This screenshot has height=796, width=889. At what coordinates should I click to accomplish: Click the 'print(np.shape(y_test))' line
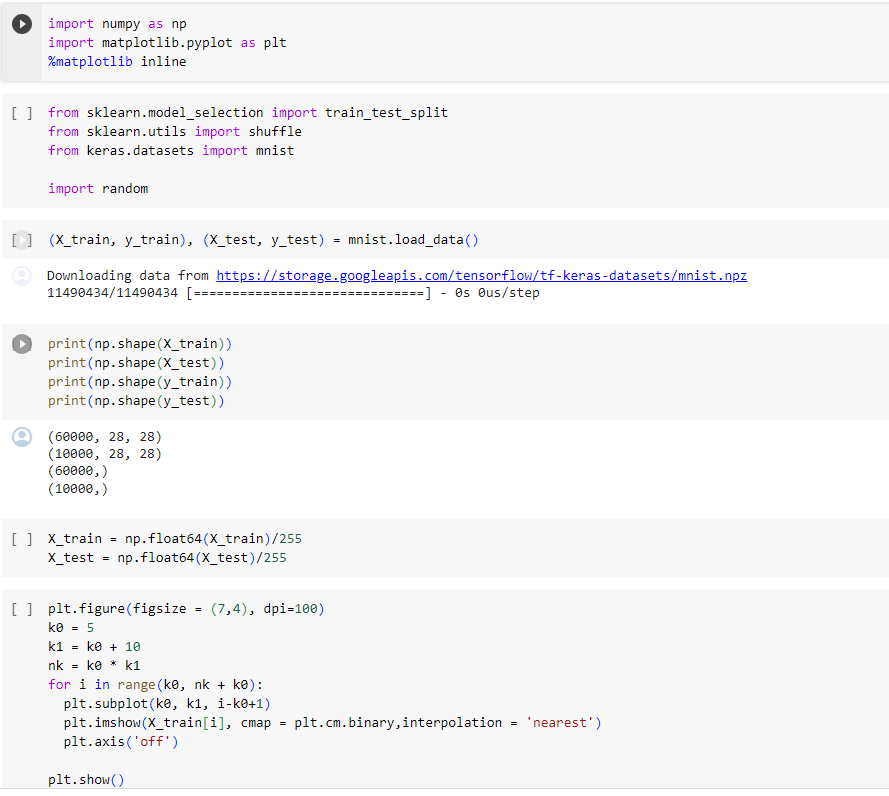pyautogui.click(x=136, y=400)
